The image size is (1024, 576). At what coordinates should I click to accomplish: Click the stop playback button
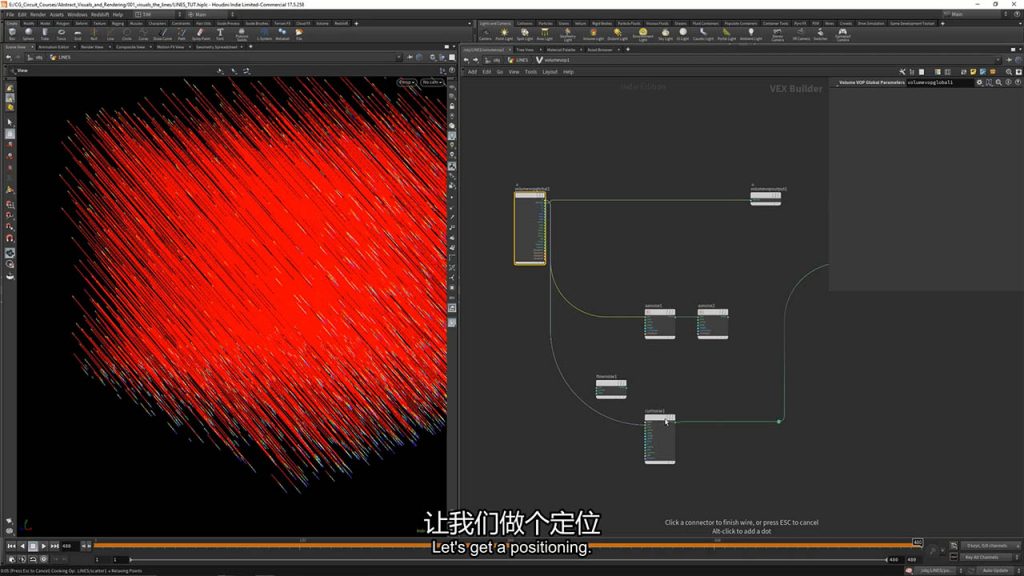(x=33, y=546)
